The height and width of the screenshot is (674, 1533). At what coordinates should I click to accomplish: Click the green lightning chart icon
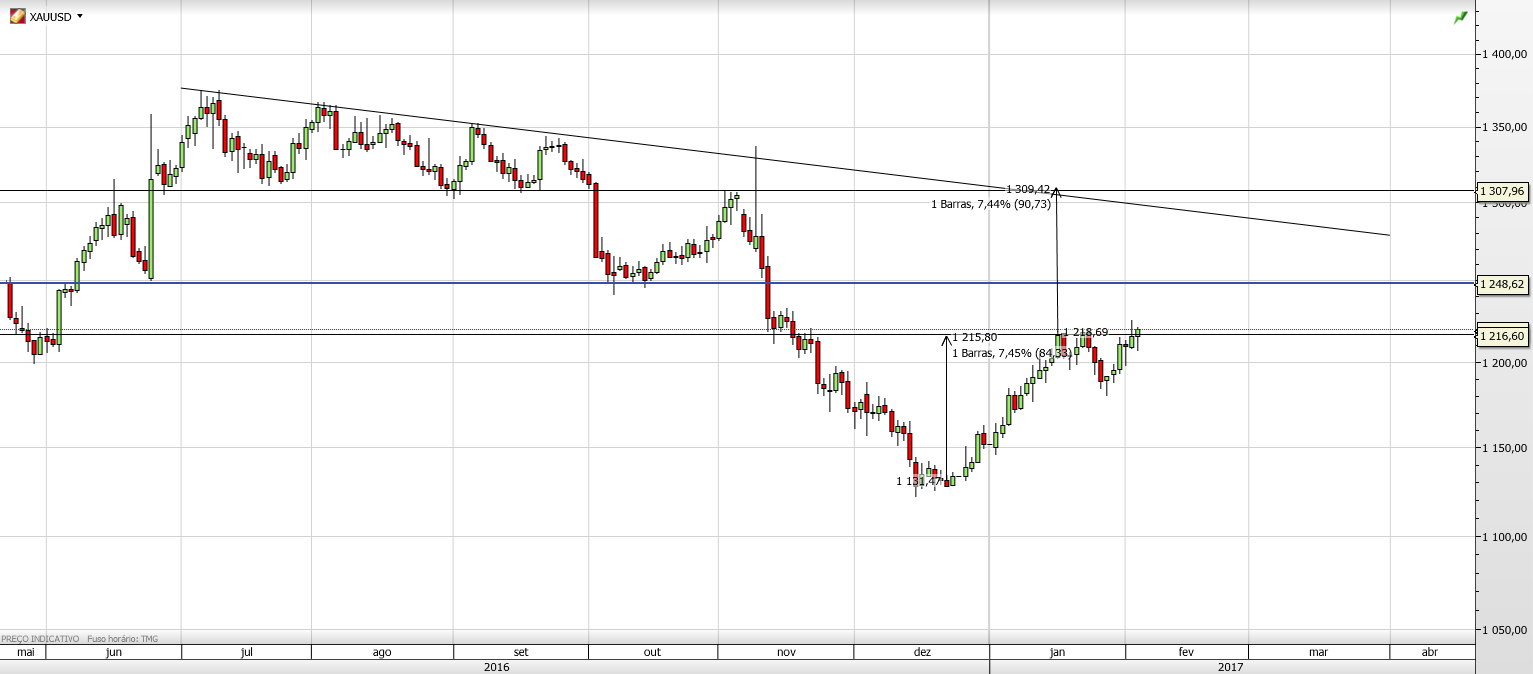1461,17
